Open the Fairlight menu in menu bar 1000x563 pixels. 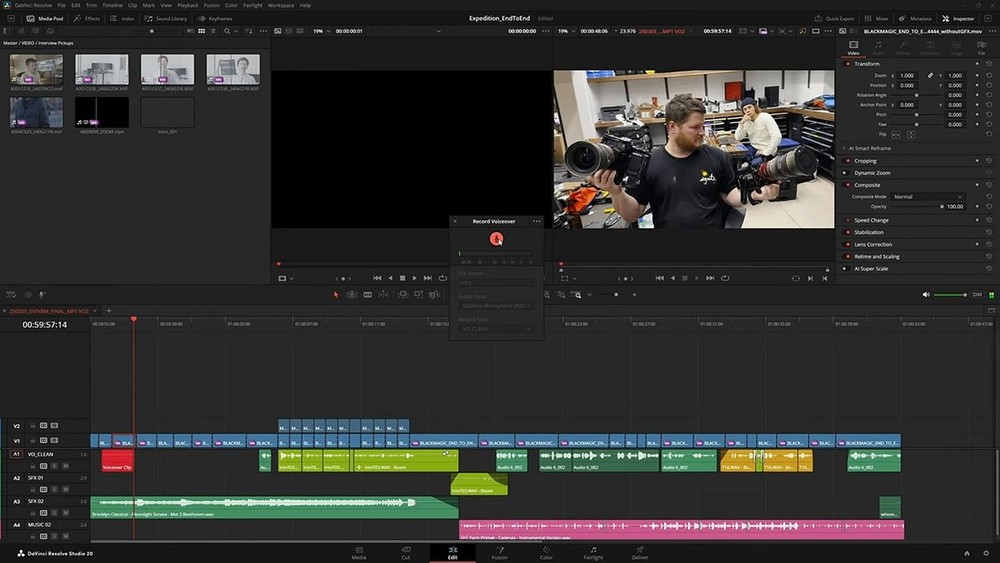tap(252, 5)
